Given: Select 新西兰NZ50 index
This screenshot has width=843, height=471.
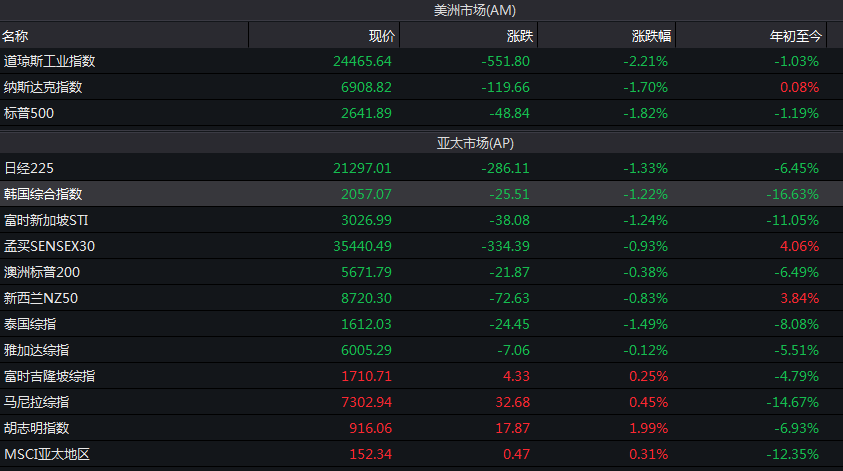Looking at the screenshot, I should [41, 298].
